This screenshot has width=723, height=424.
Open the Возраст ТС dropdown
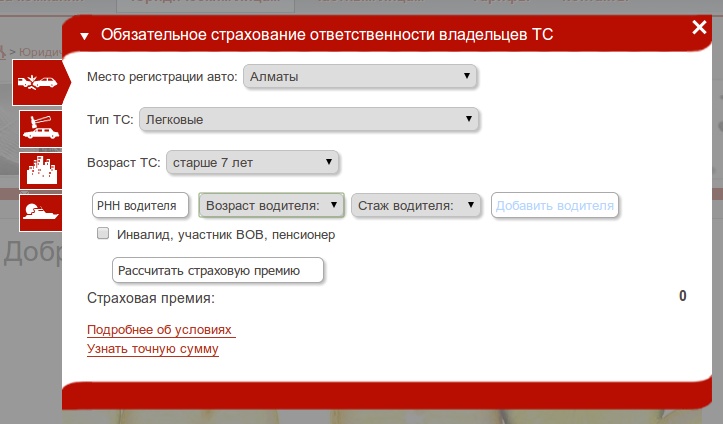point(252,161)
